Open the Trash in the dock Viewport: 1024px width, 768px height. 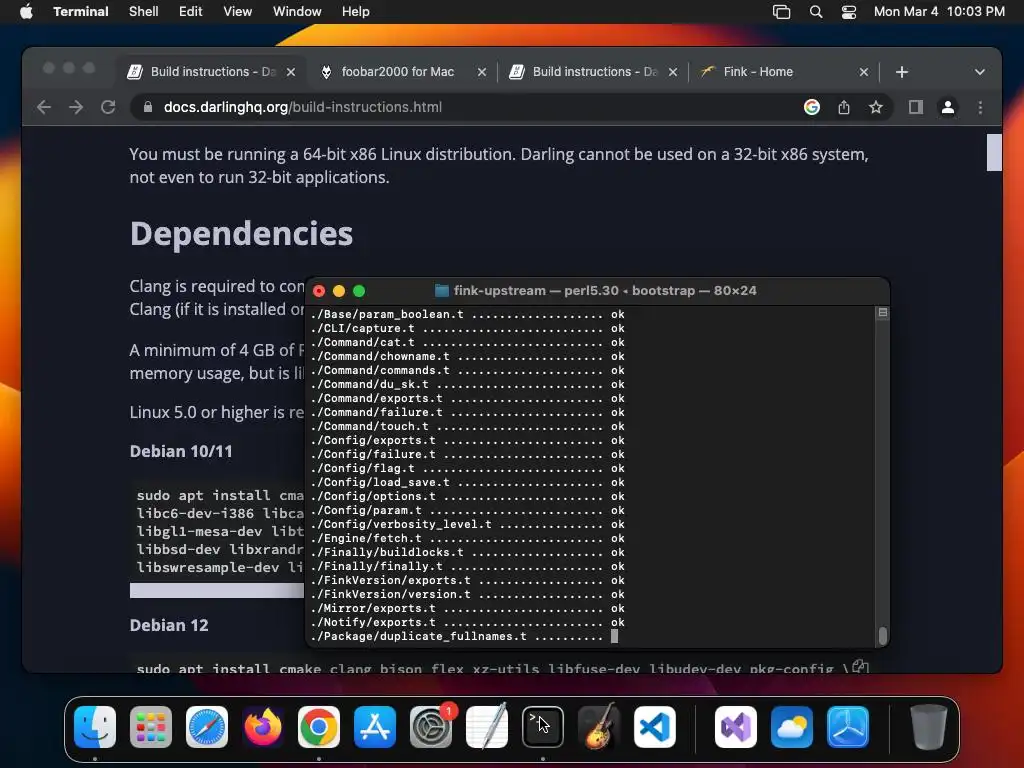928,726
